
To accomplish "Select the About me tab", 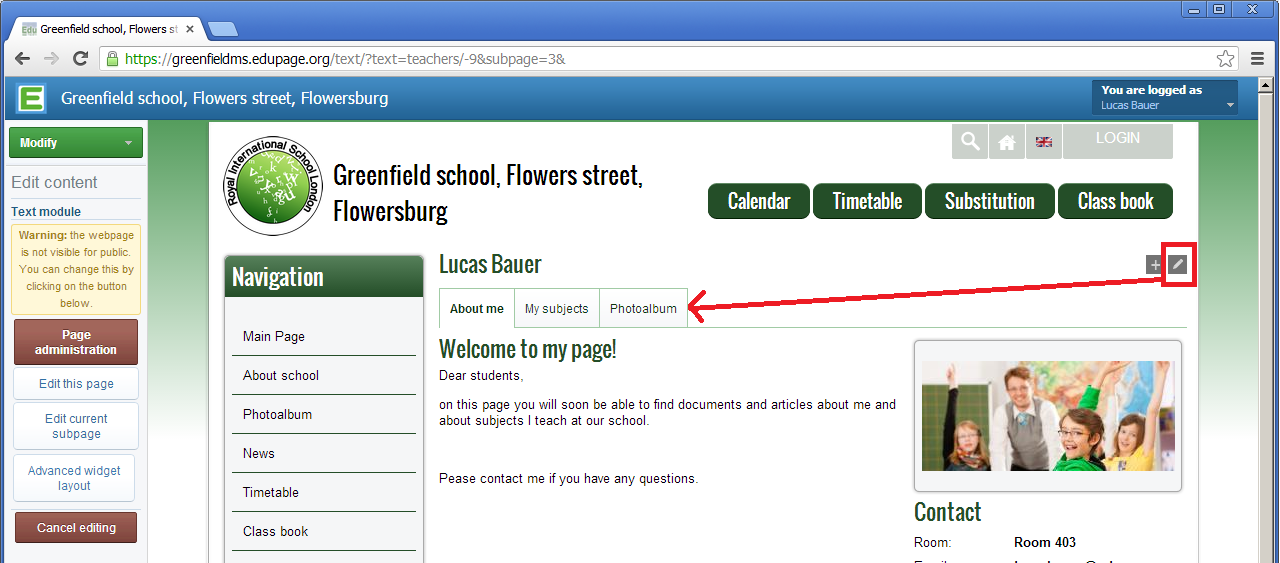I will click(477, 308).
